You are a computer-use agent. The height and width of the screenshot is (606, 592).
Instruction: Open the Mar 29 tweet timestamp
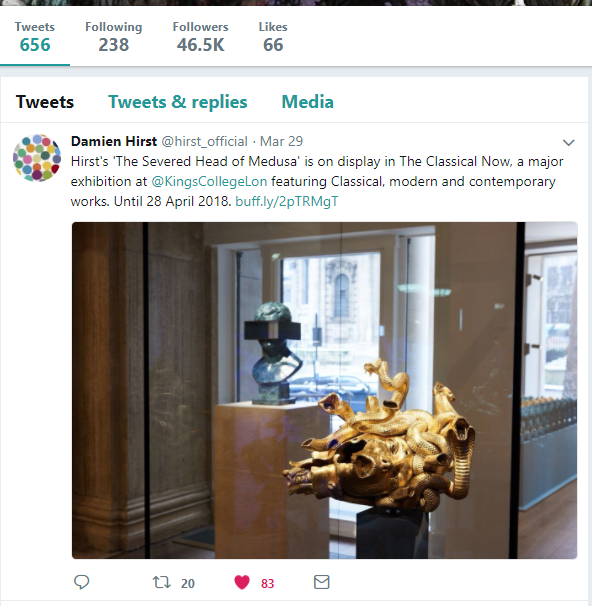[x=281, y=141]
